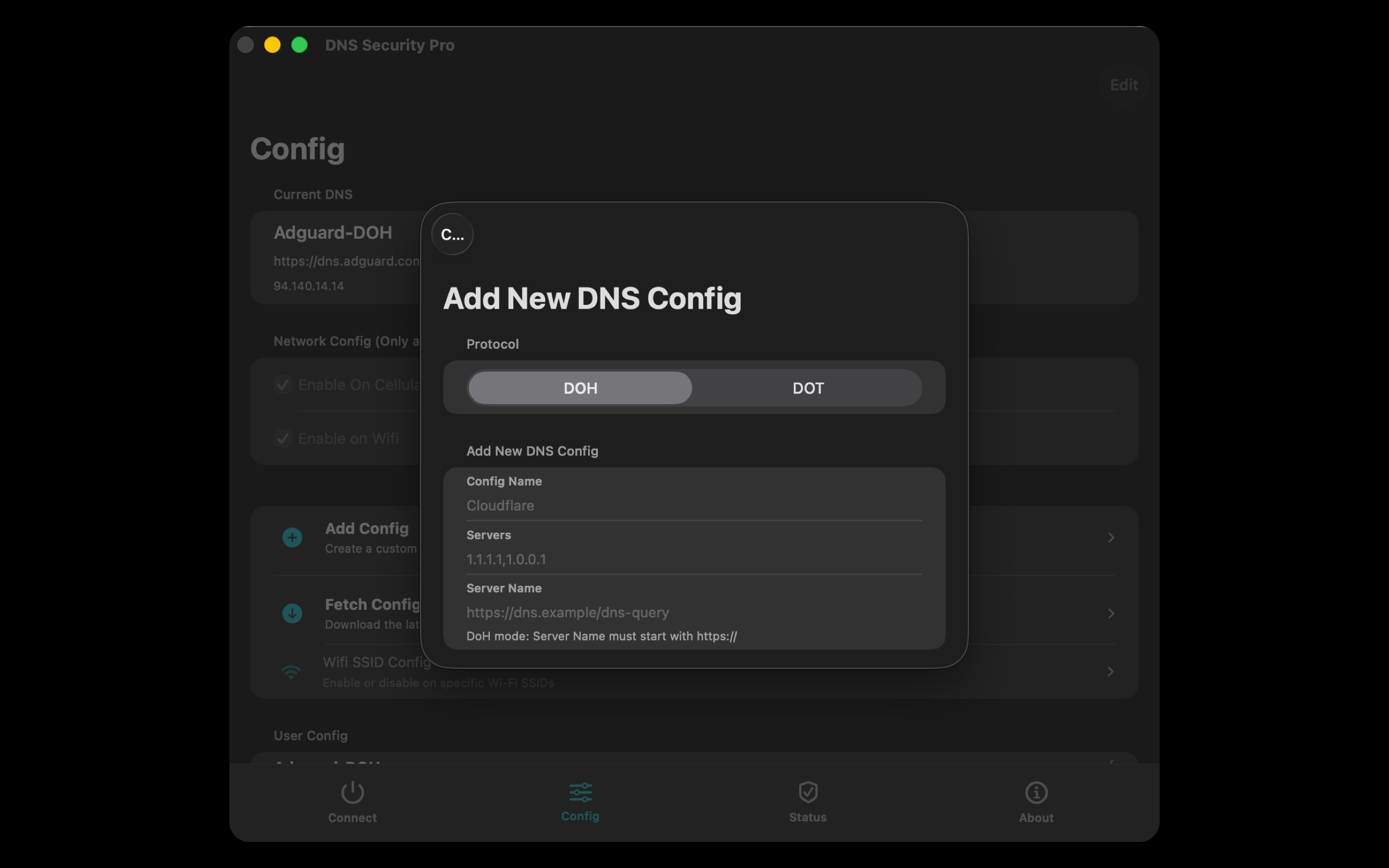Click the Config tab label
The height and width of the screenshot is (868, 1389).
(580, 816)
